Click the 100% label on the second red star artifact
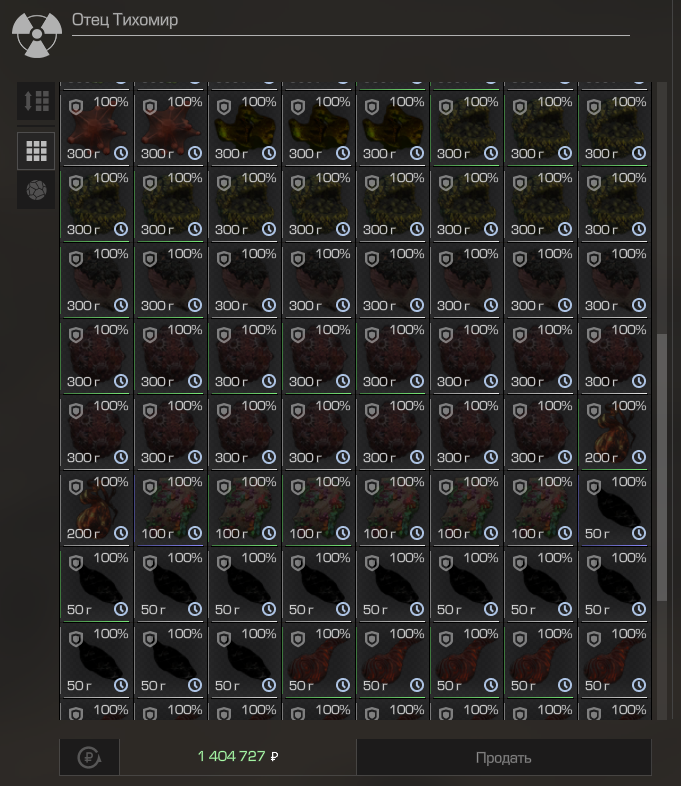This screenshot has width=681, height=786. (185, 102)
